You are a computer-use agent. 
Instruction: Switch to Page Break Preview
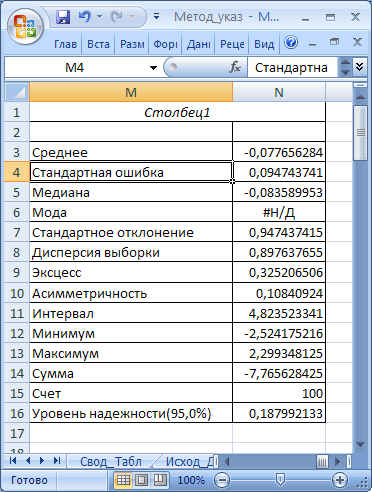(x=160, y=480)
